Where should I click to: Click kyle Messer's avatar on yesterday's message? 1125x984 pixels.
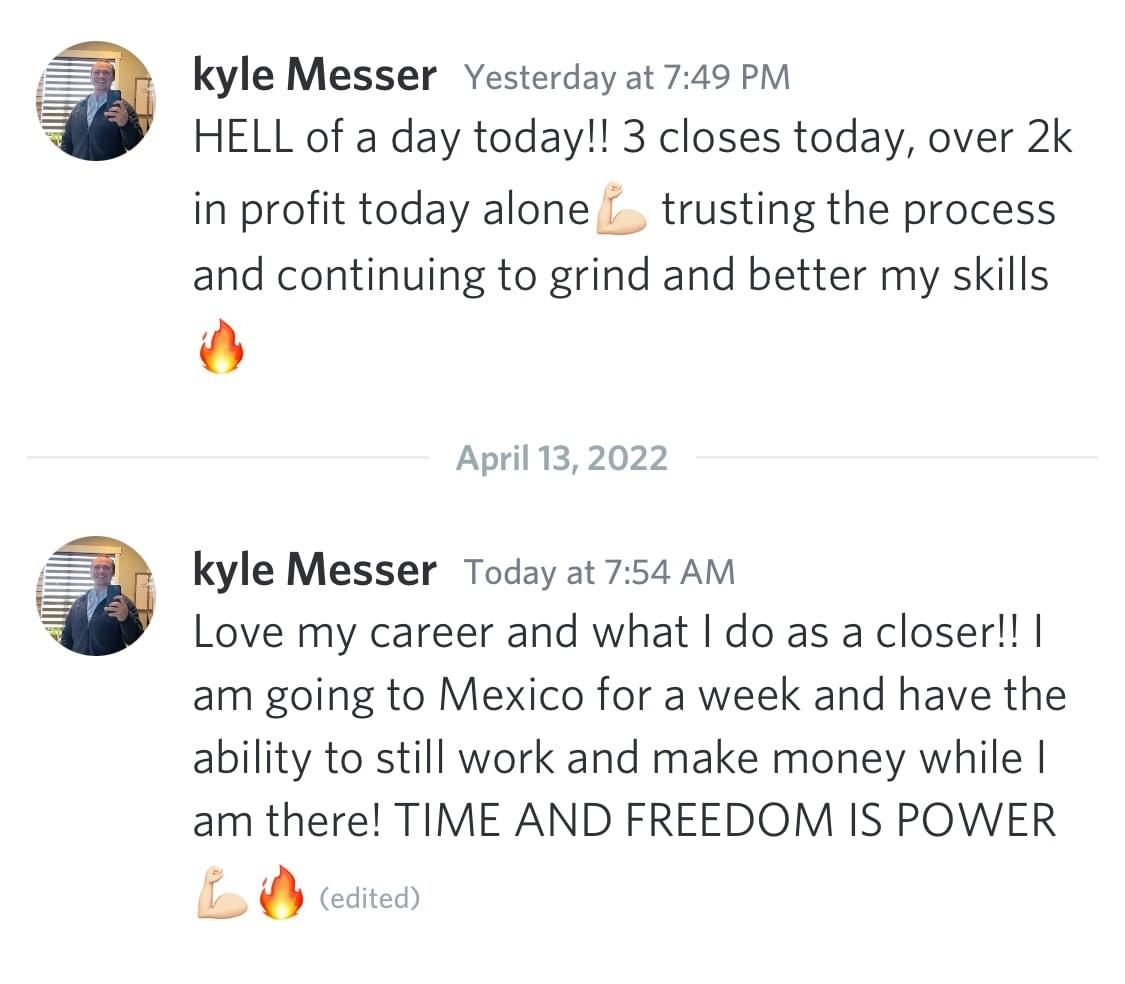click(x=96, y=101)
